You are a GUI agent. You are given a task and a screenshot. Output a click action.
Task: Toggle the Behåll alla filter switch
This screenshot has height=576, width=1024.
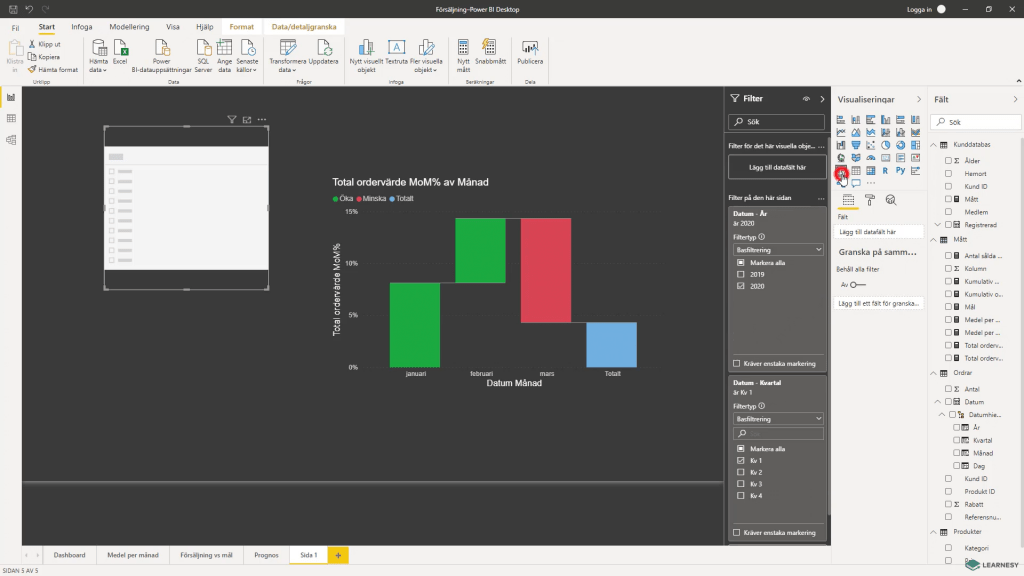tap(856, 284)
